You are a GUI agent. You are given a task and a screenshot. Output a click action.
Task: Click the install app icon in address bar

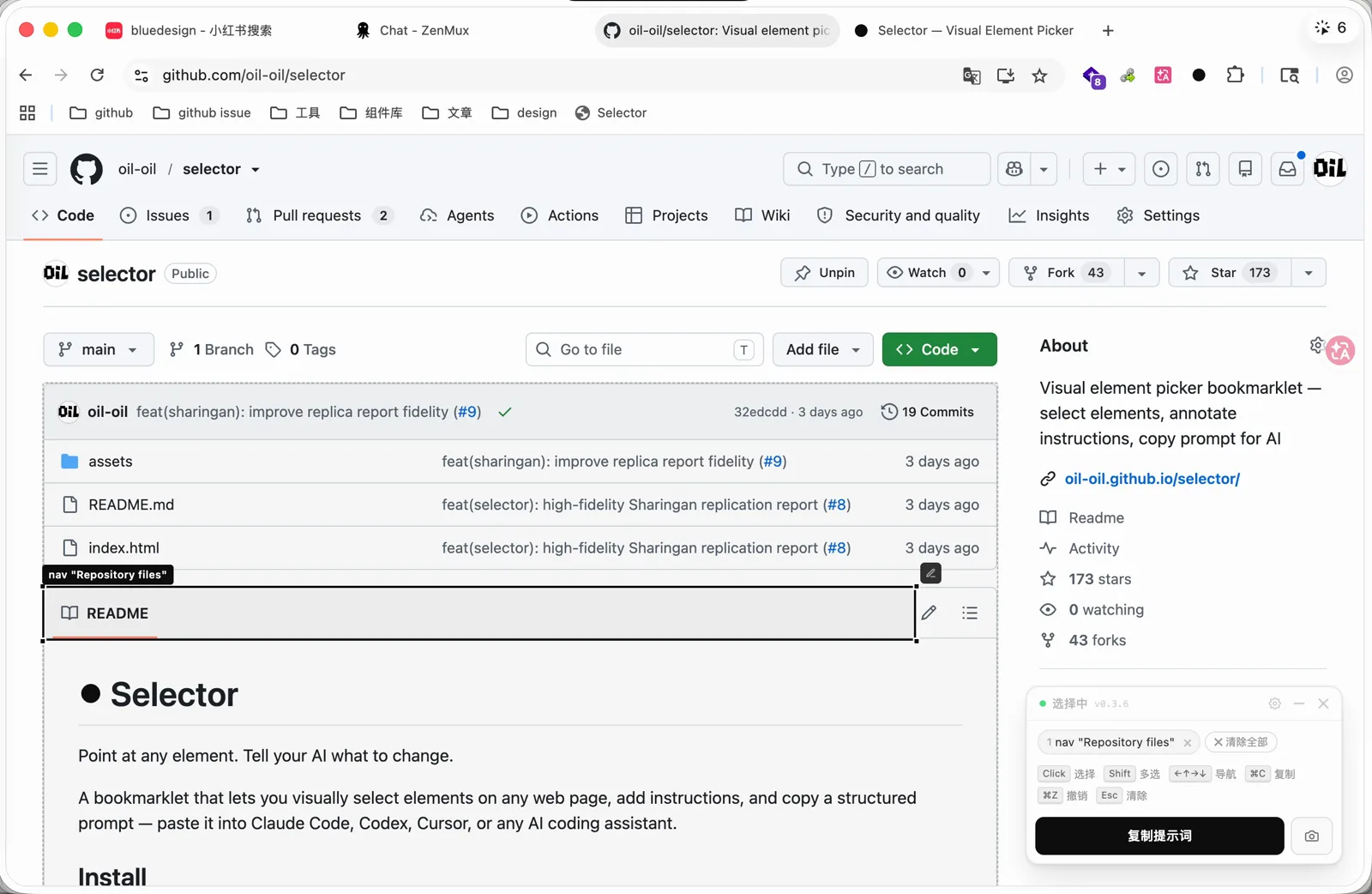1006,76
